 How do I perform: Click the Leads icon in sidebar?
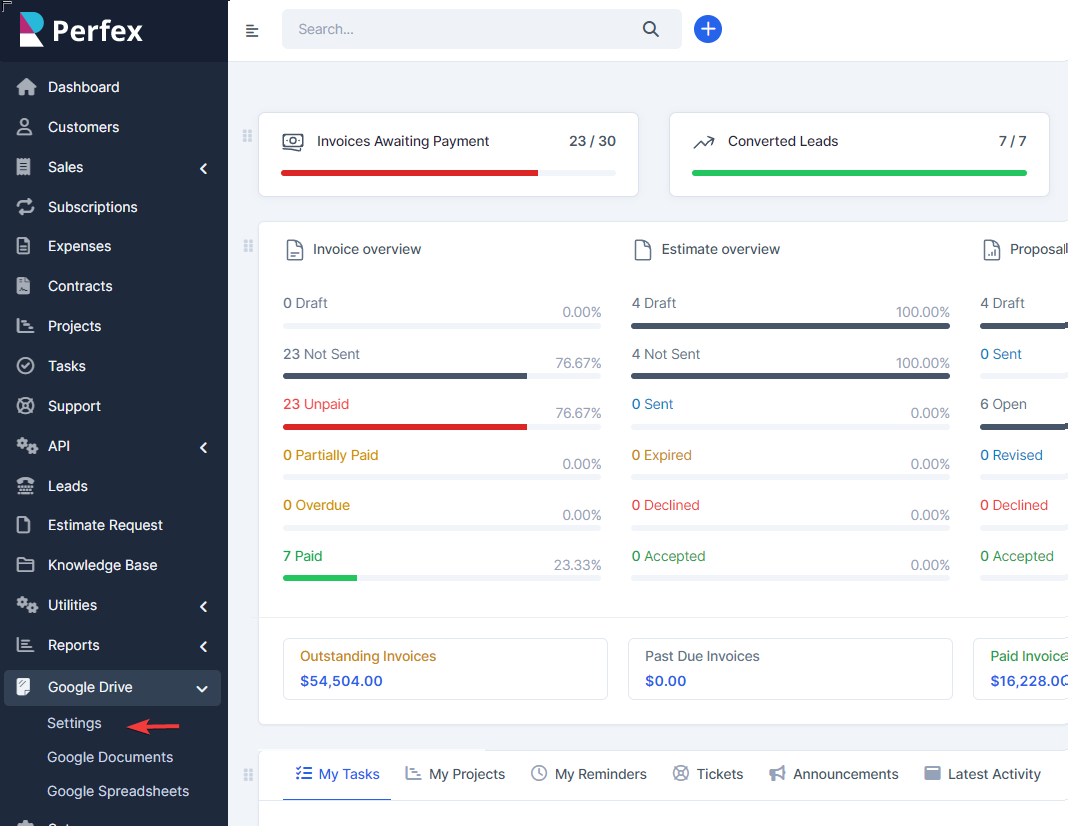[x=26, y=486]
